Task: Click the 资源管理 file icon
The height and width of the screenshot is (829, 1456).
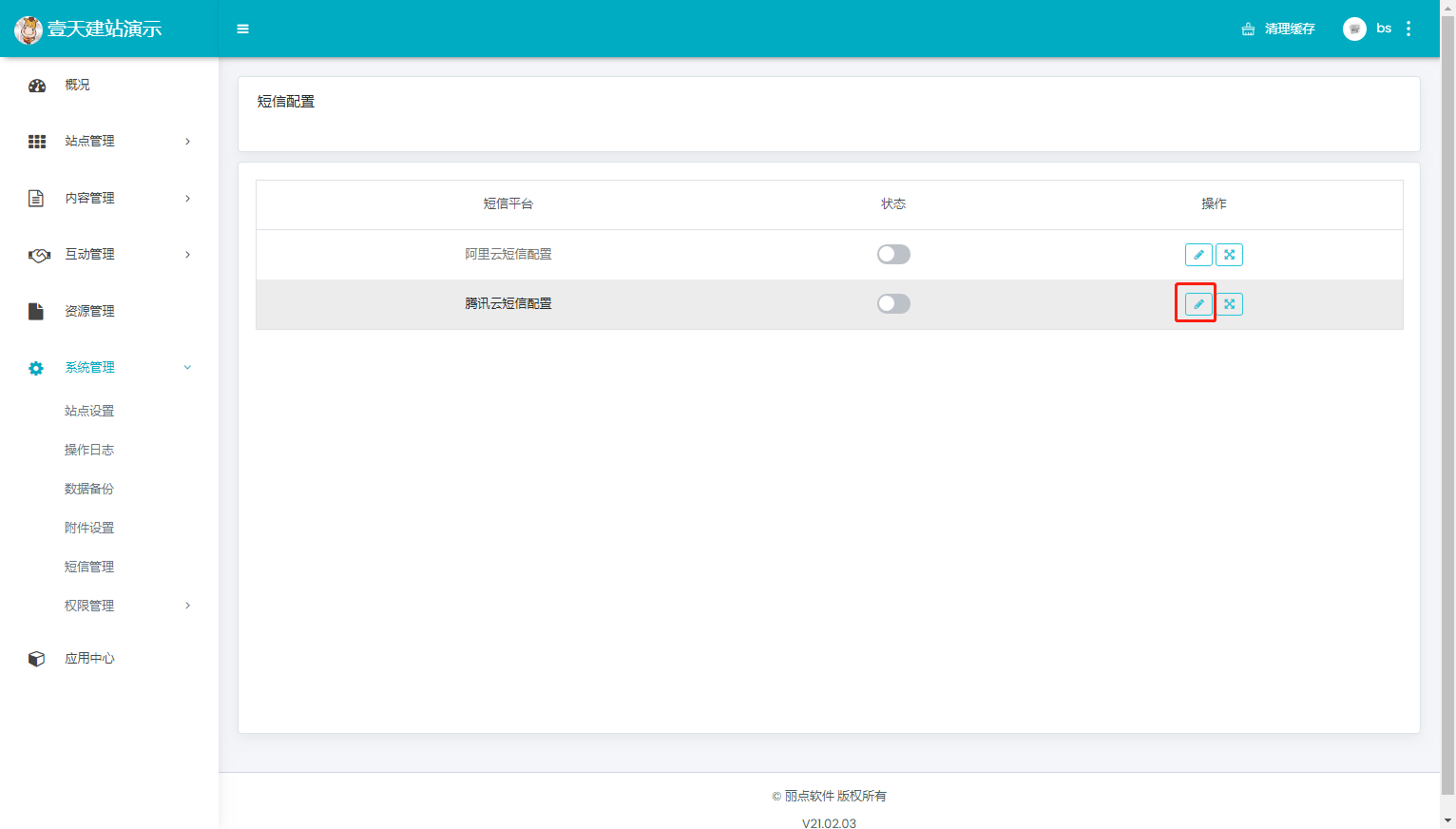Action: (36, 311)
